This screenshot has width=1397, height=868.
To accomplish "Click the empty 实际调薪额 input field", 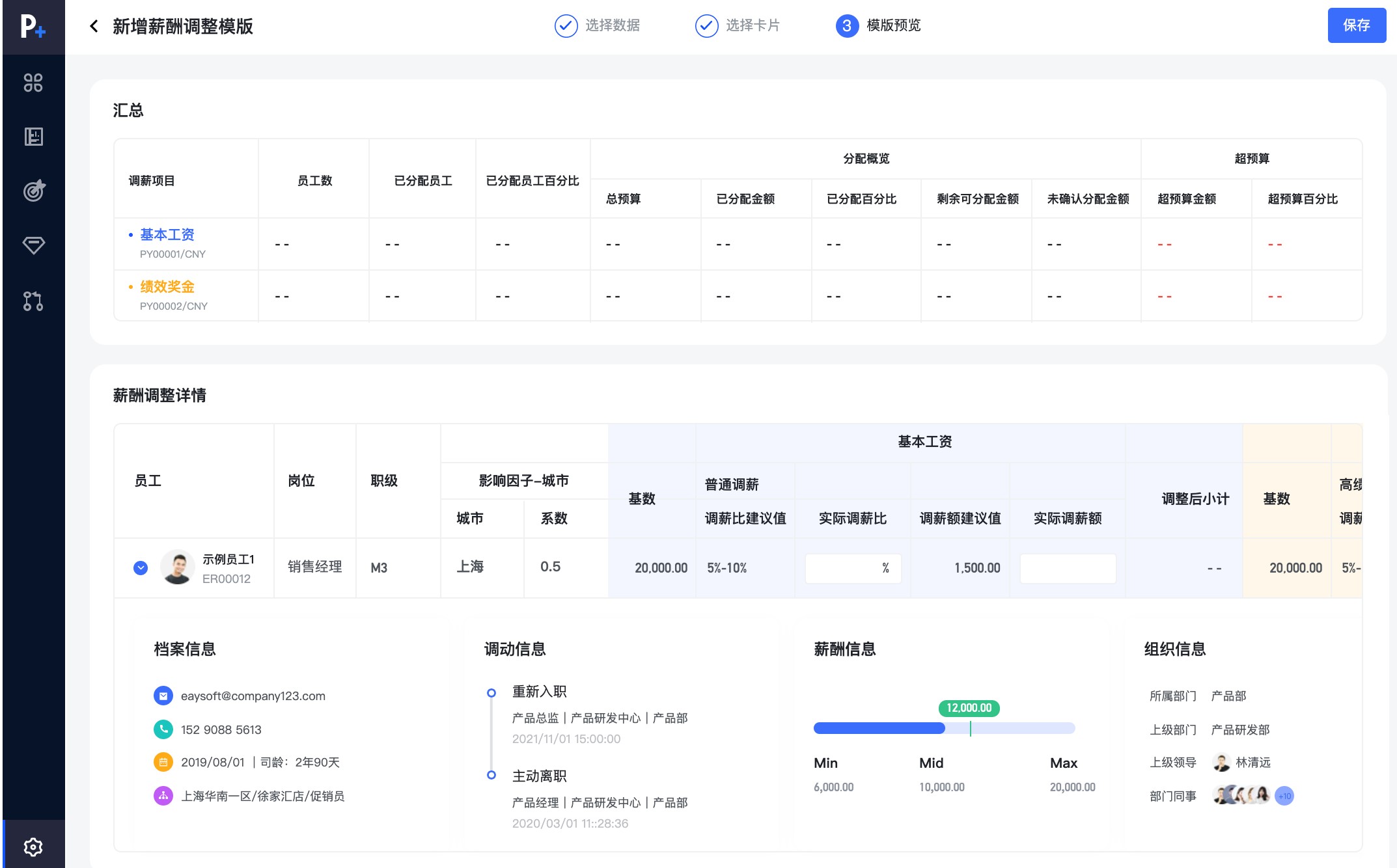I will coord(1068,568).
